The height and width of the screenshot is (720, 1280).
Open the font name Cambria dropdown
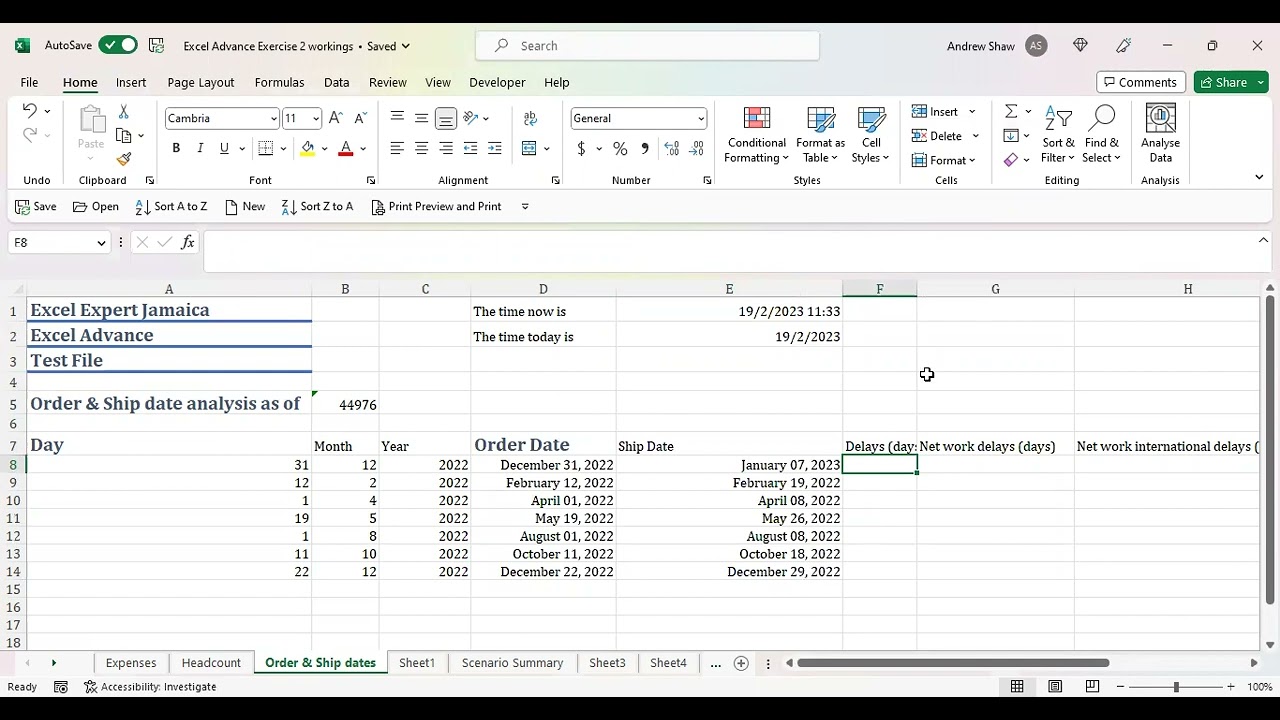[273, 119]
